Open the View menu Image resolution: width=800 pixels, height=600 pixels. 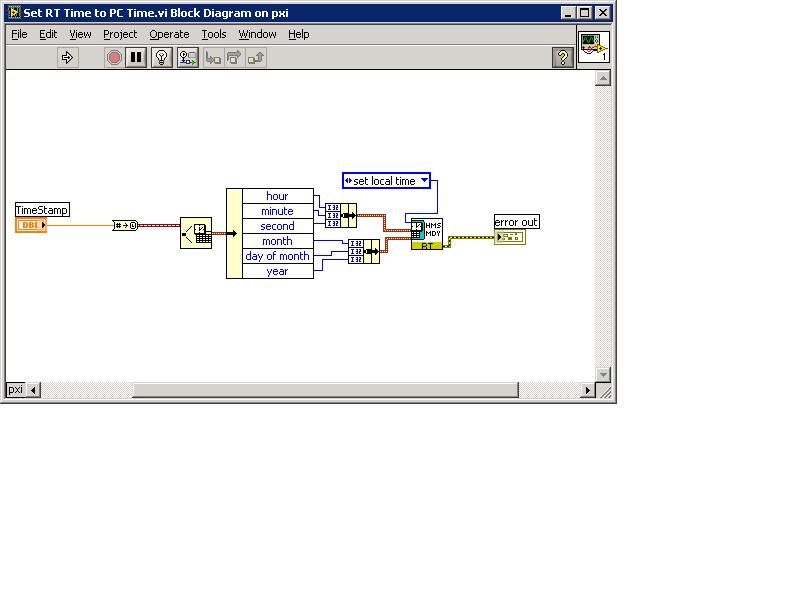pyautogui.click(x=80, y=34)
